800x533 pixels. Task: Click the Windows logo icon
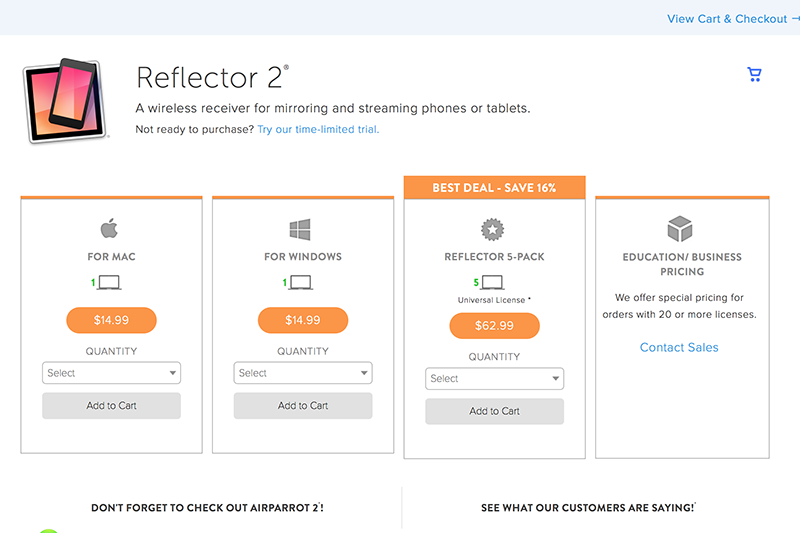tap(302, 229)
